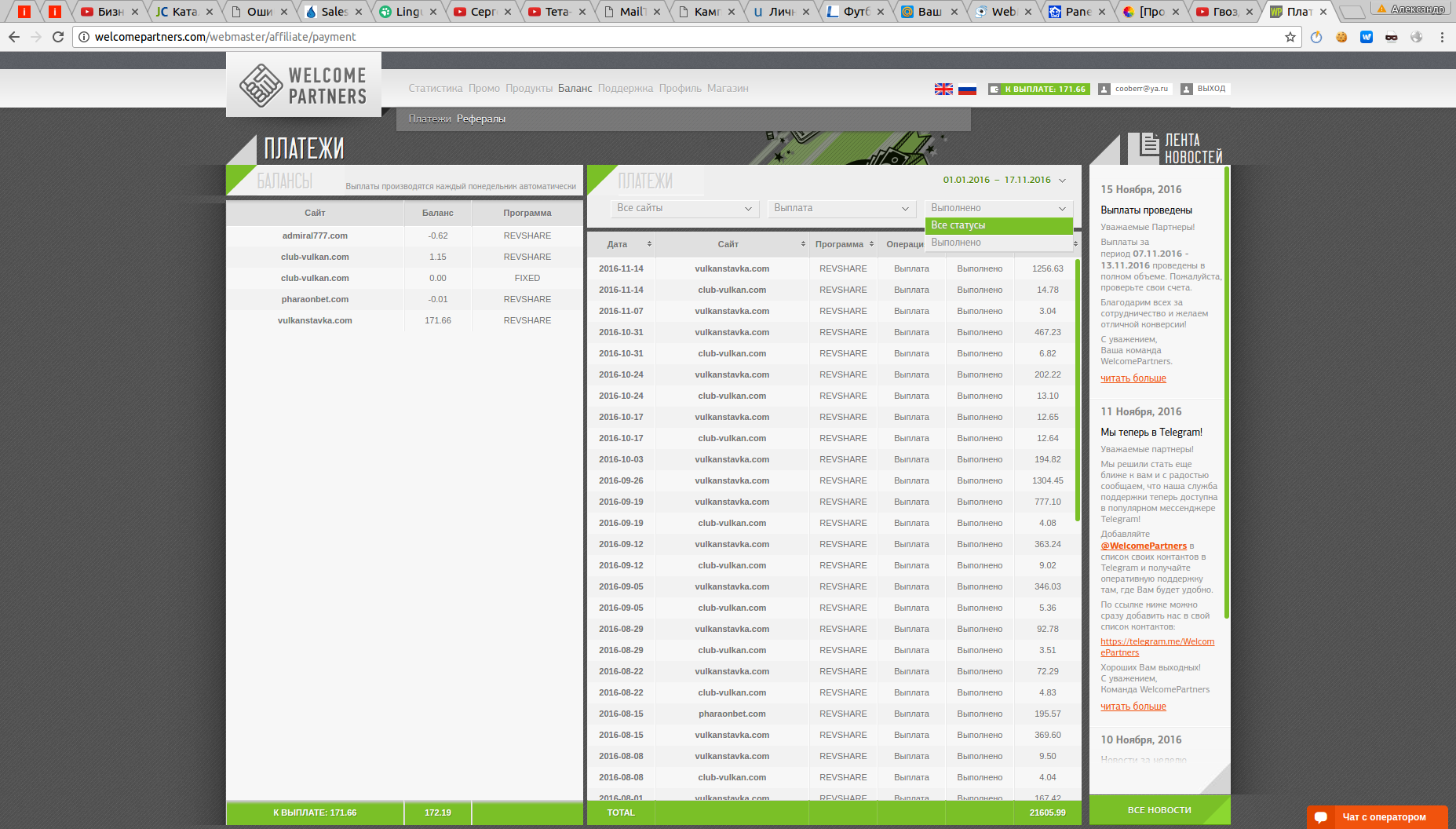Sort by Дата column arrows
Viewport: 1456px width, 829px height.
click(x=649, y=244)
